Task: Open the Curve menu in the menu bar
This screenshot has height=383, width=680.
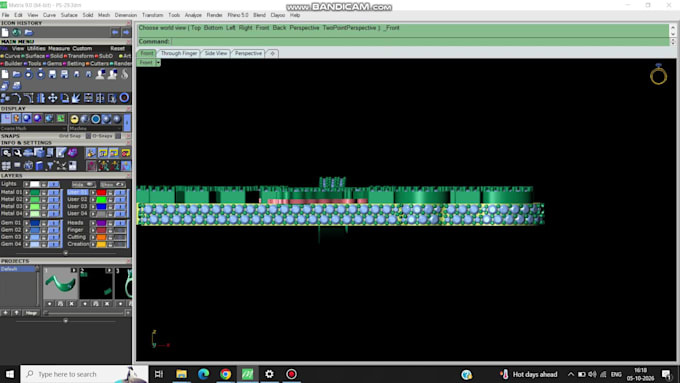Action: point(49,15)
